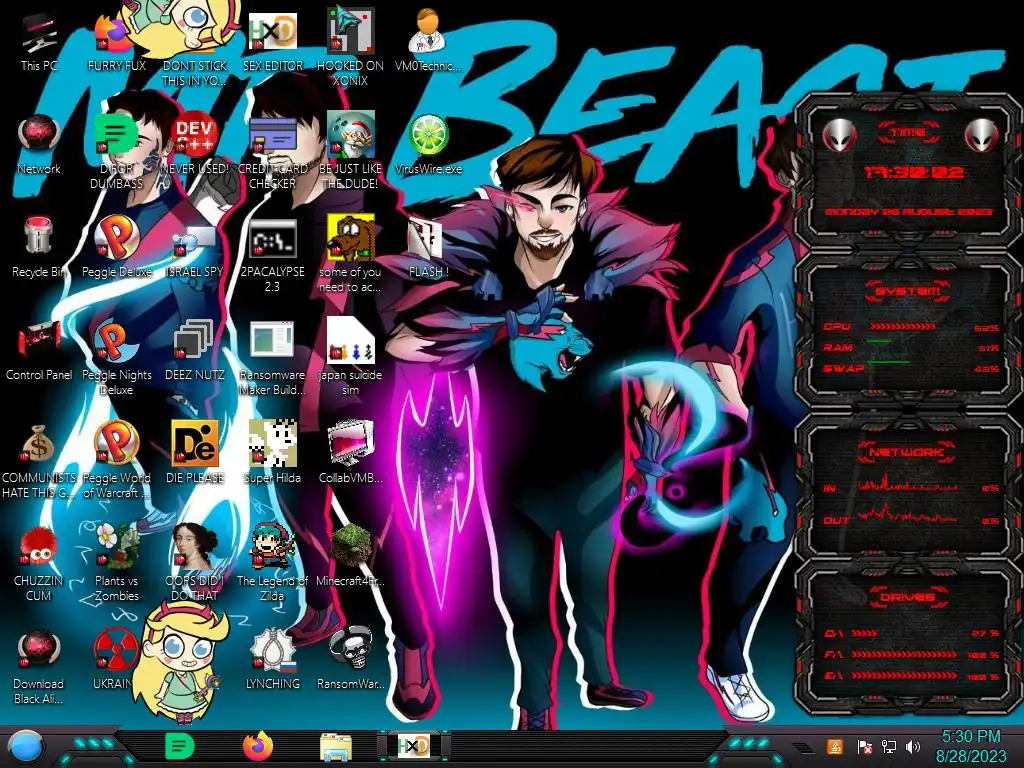
Task: Select the HxD hex editor desktop shortcut
Action: click(x=272, y=42)
